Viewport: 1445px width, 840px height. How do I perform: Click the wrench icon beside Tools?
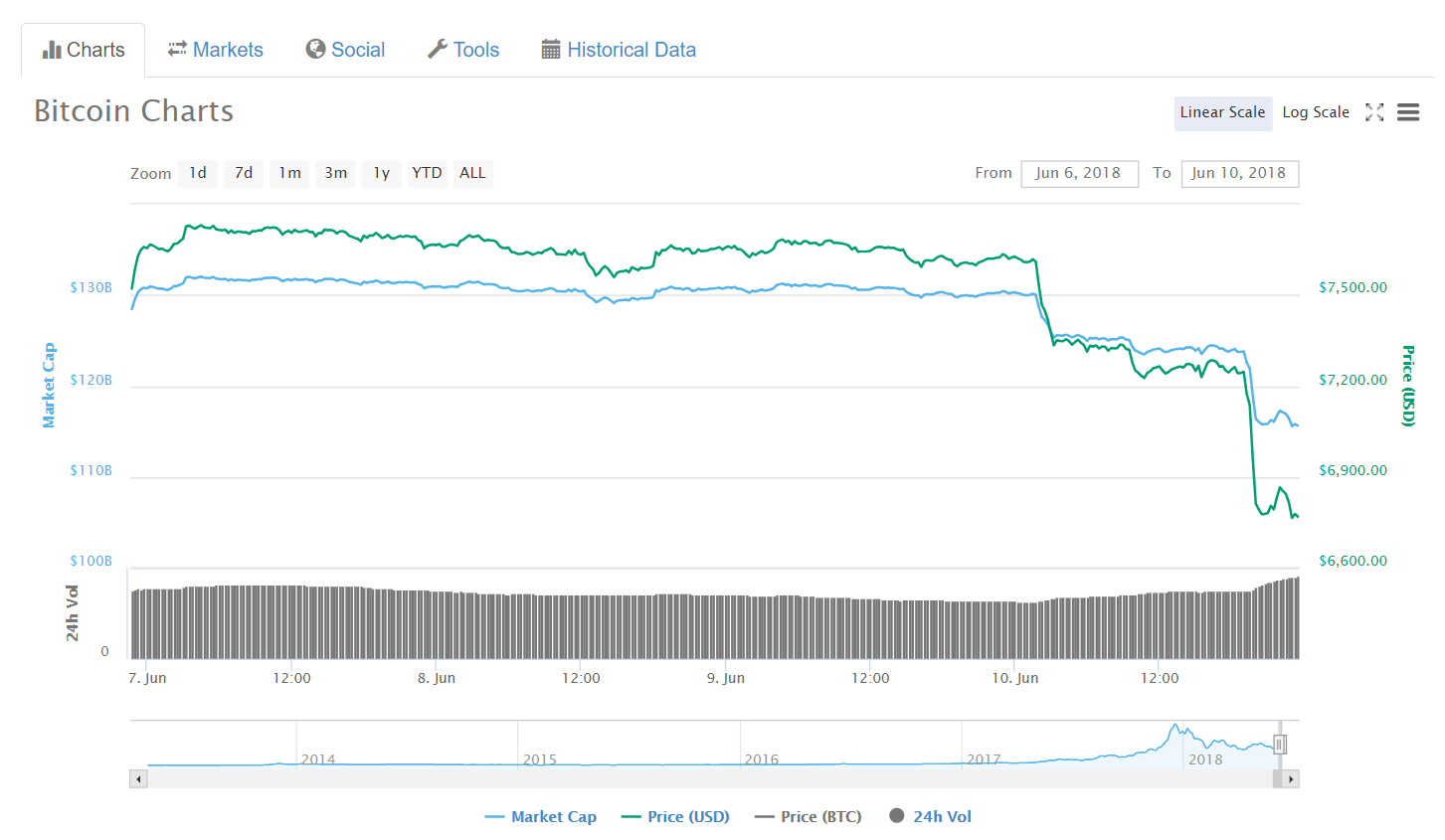point(438,49)
